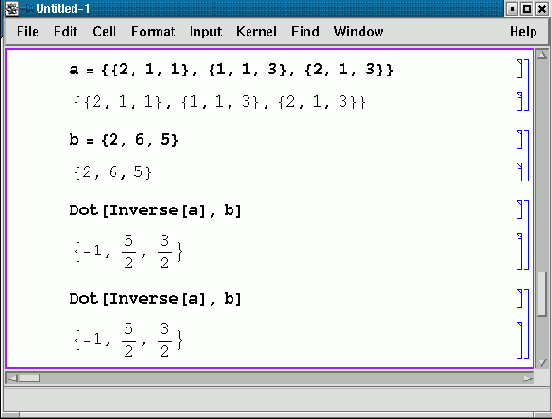552x419 pixels.
Task: Click the window menu icon in title bar
Action: pyautogui.click(x=11, y=9)
